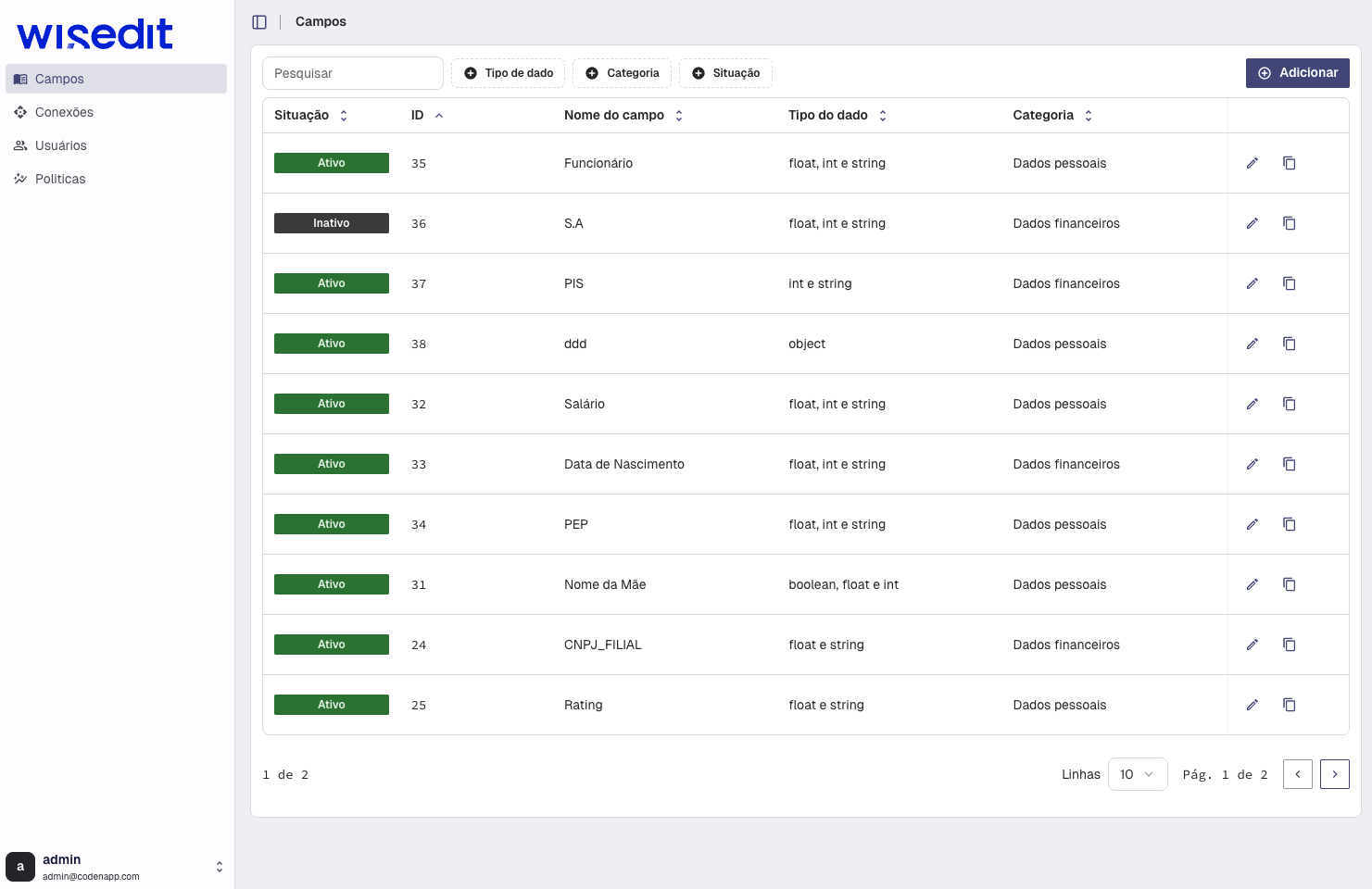
Task: Edit the PIS field entry
Action: pos(1252,283)
